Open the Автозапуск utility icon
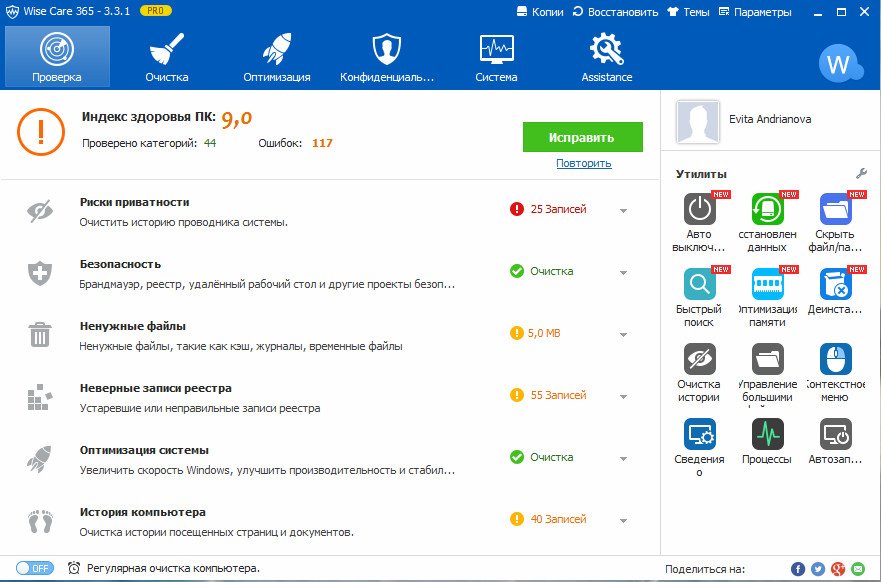This screenshot has width=881, height=582. [x=835, y=434]
